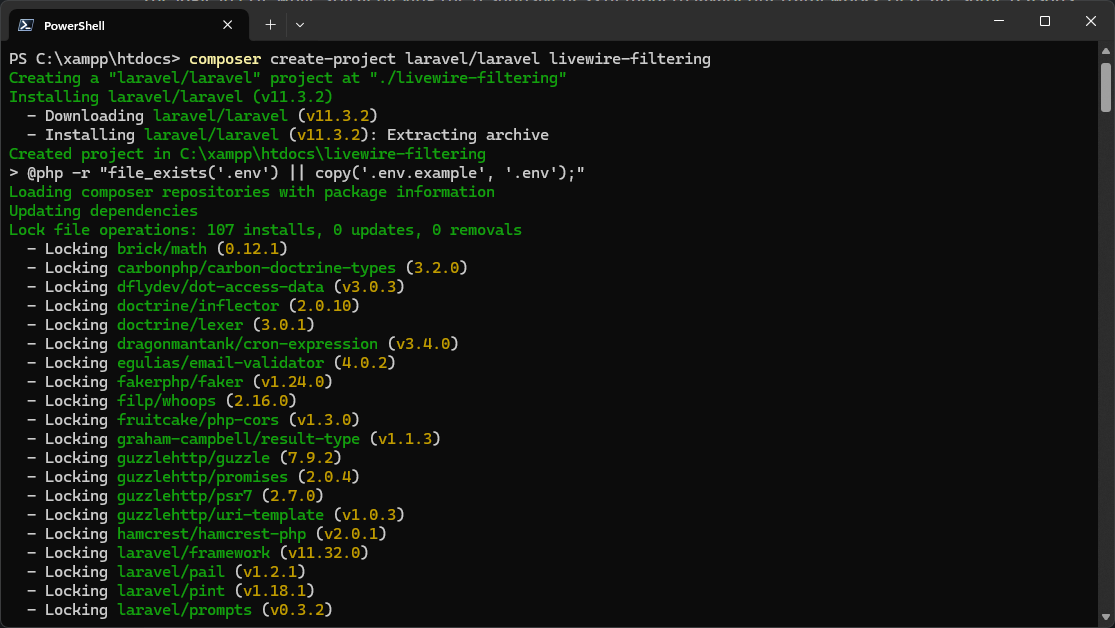Click 'filp/whoops' package name
Image resolution: width=1115 pixels, height=628 pixels.
point(166,401)
